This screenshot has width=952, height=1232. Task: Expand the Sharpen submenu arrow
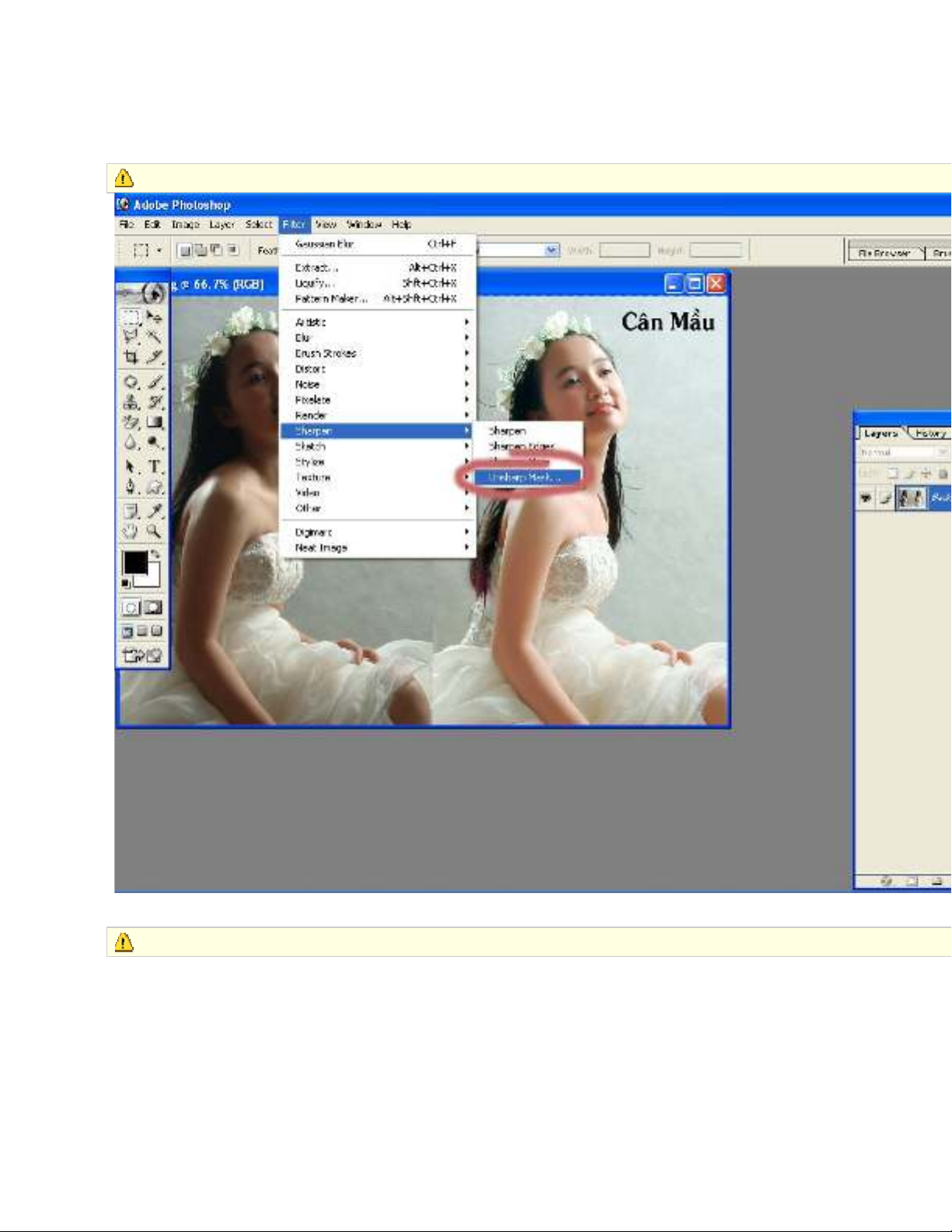point(467,431)
